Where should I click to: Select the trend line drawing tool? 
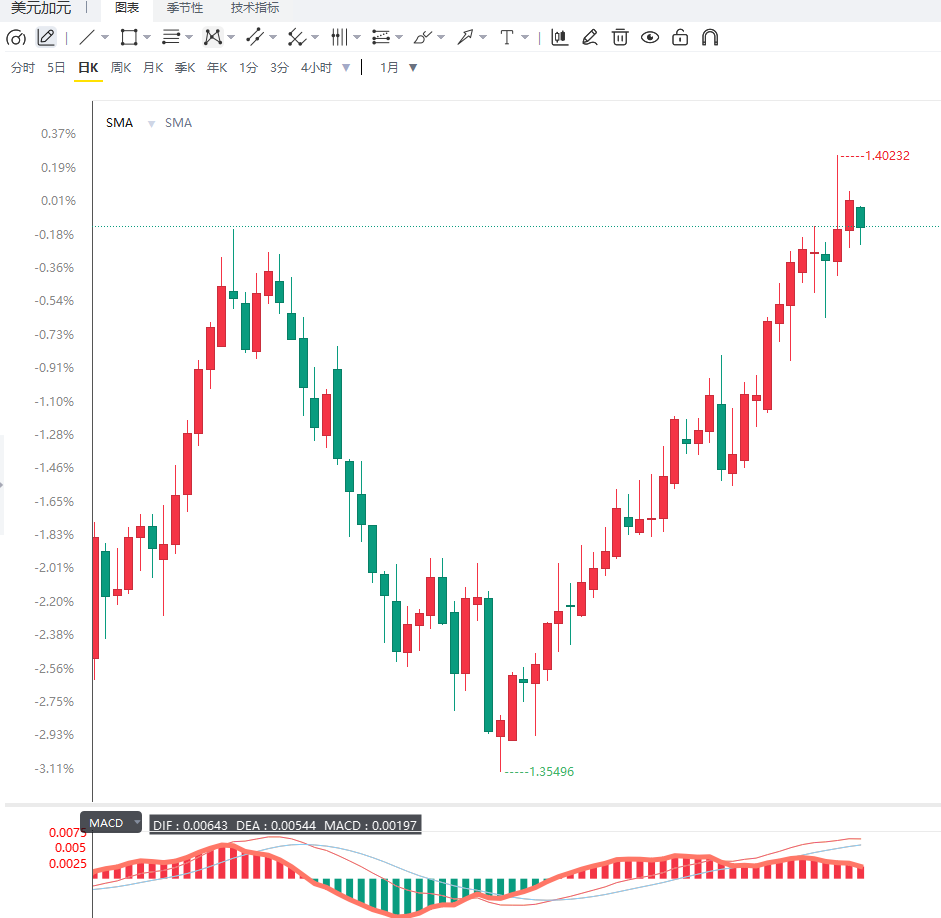(x=87, y=37)
